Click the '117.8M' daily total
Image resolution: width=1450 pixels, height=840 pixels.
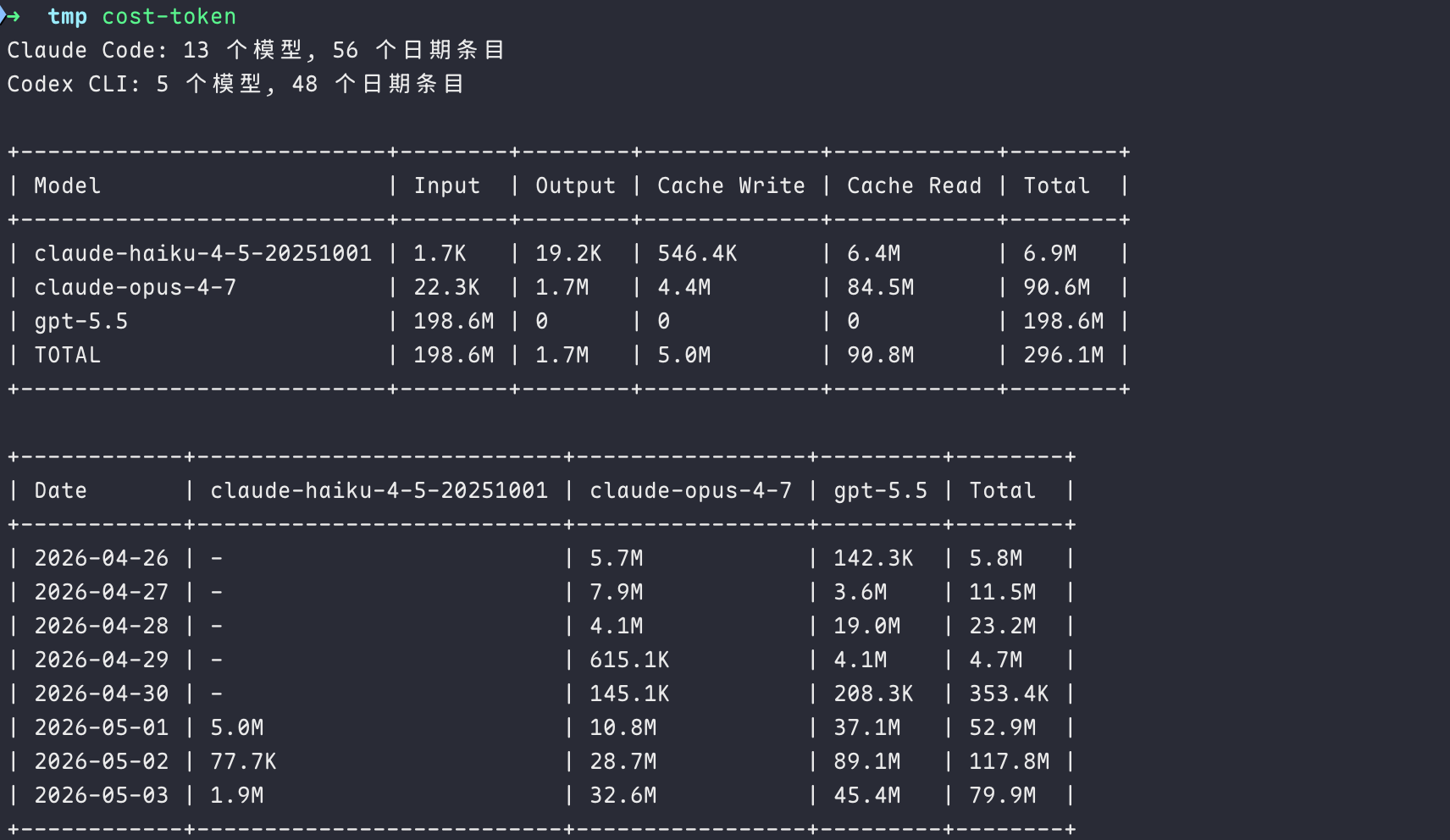(x=1010, y=761)
